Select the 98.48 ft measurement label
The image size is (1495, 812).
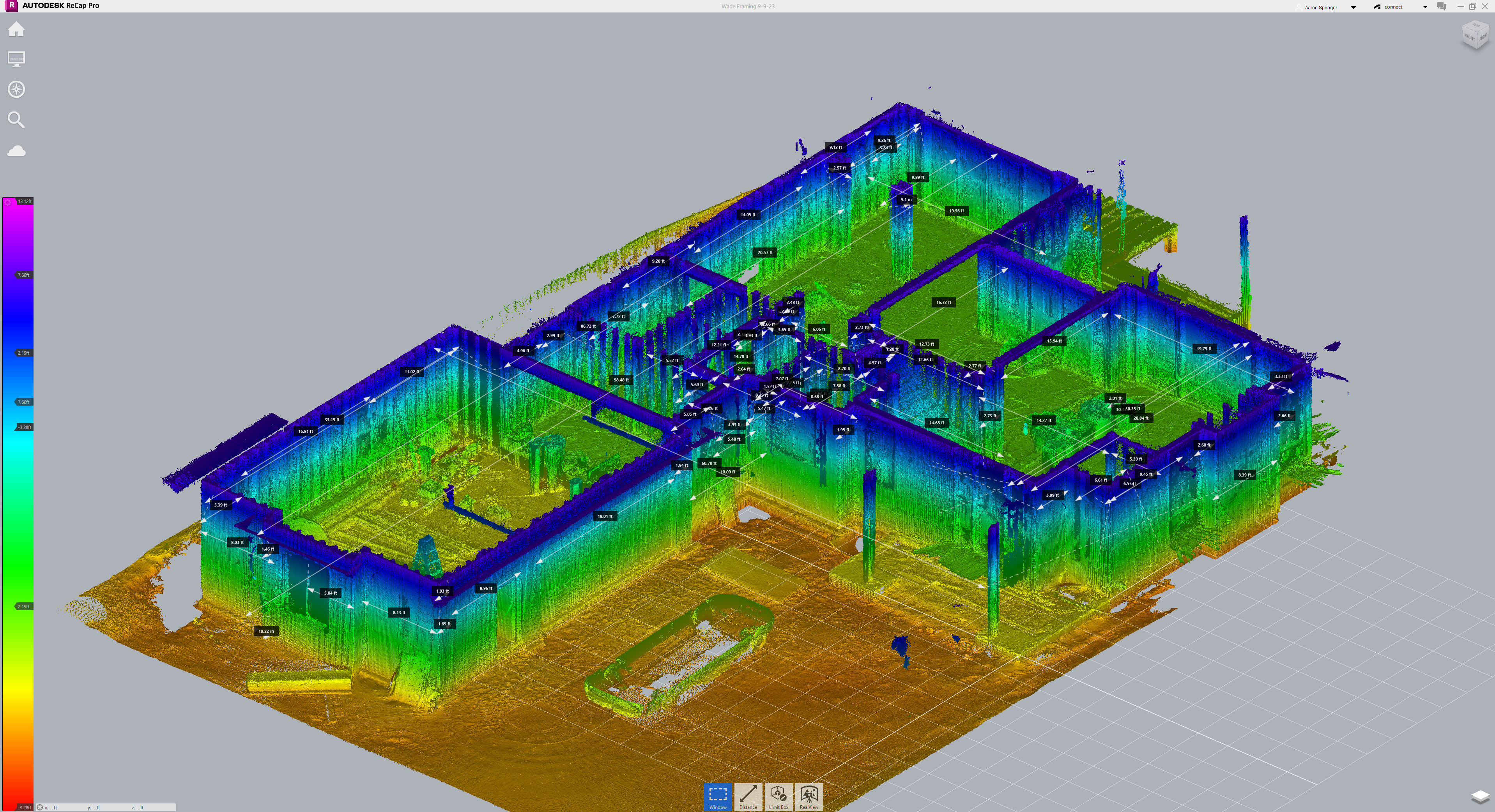point(621,380)
